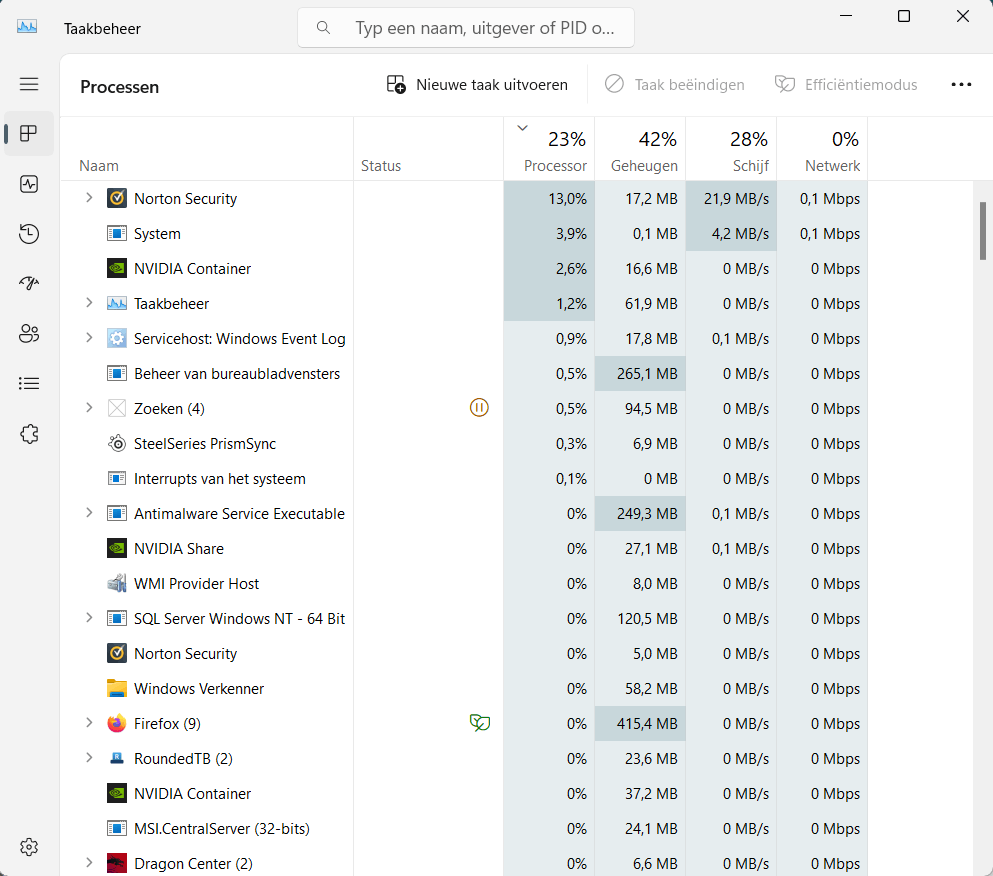Image resolution: width=993 pixels, height=876 pixels.
Task: Expand the top Norton Security process
Action: pos(89,198)
